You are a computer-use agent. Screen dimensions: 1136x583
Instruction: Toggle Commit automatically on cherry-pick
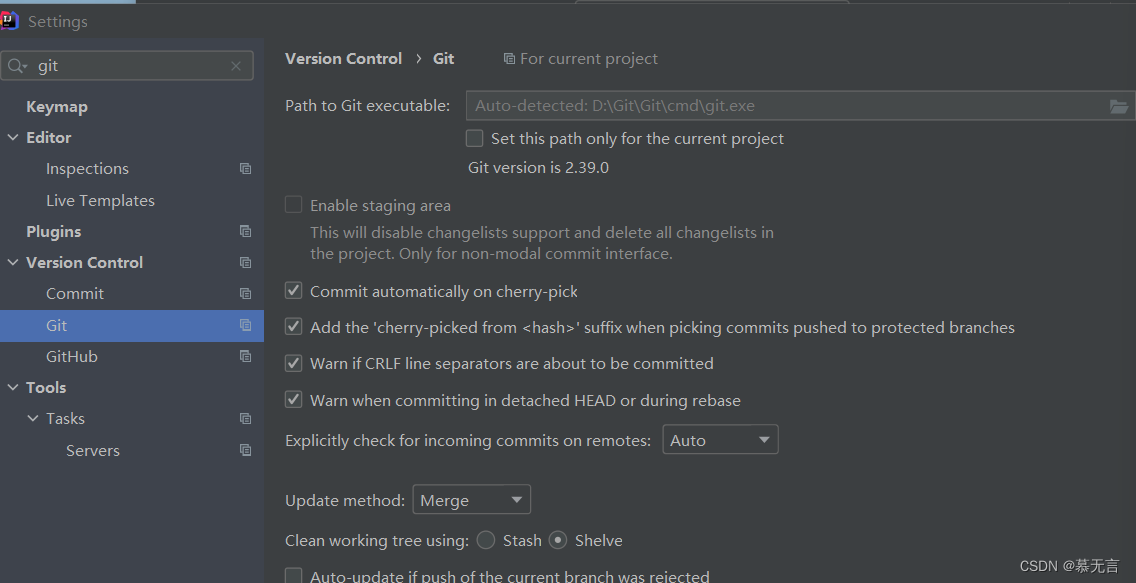(293, 291)
